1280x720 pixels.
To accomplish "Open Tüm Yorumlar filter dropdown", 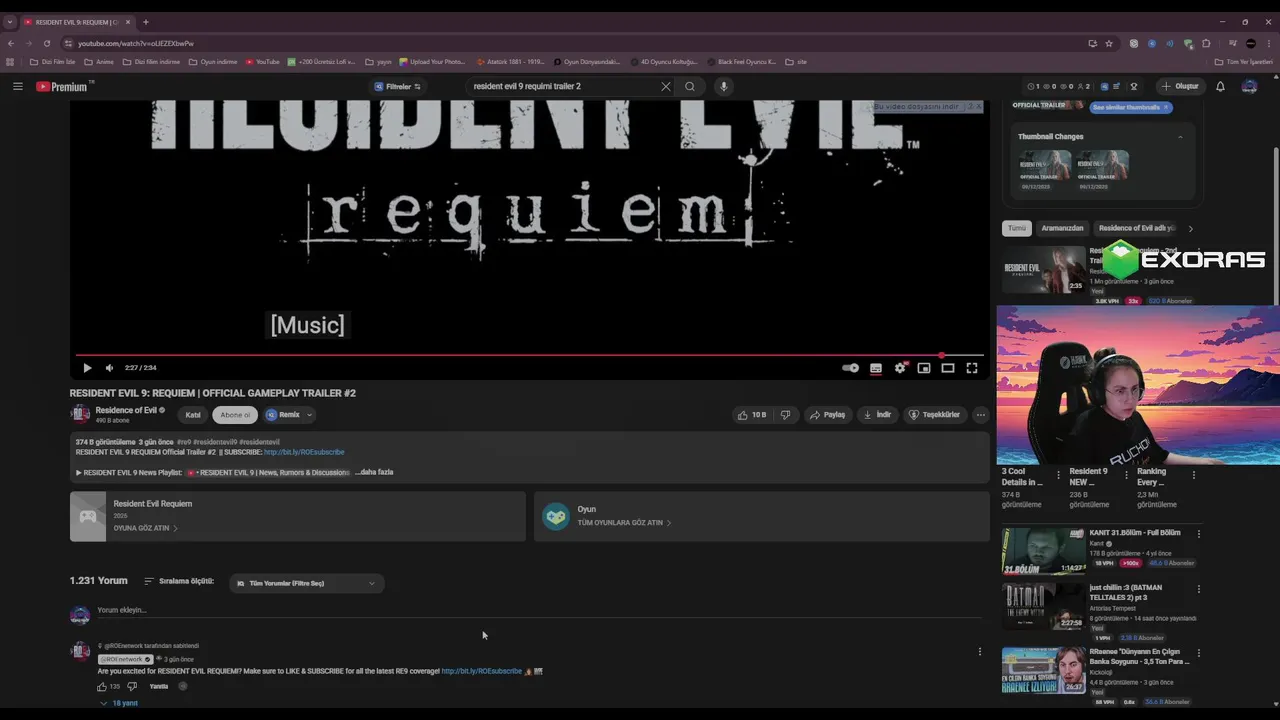I will (x=307, y=583).
